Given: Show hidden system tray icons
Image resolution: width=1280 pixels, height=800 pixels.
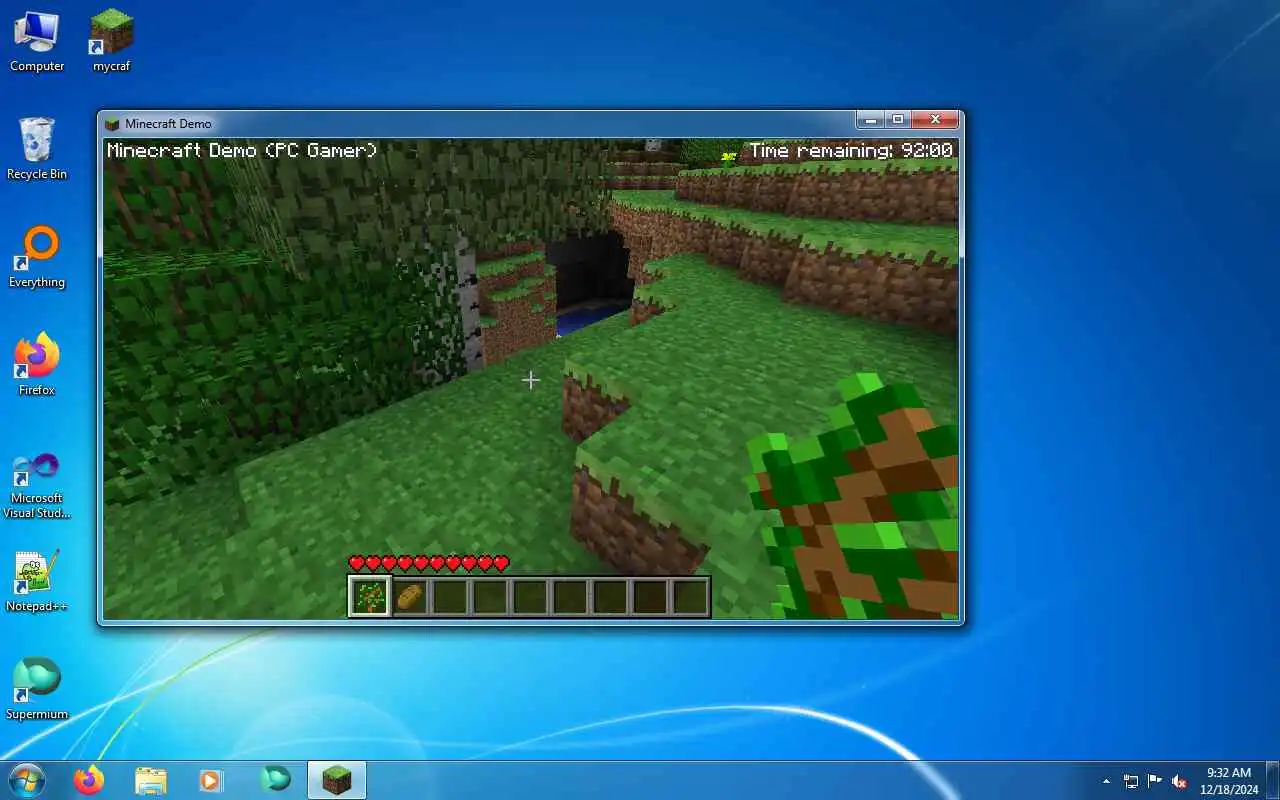Looking at the screenshot, I should pyautogui.click(x=1106, y=781).
